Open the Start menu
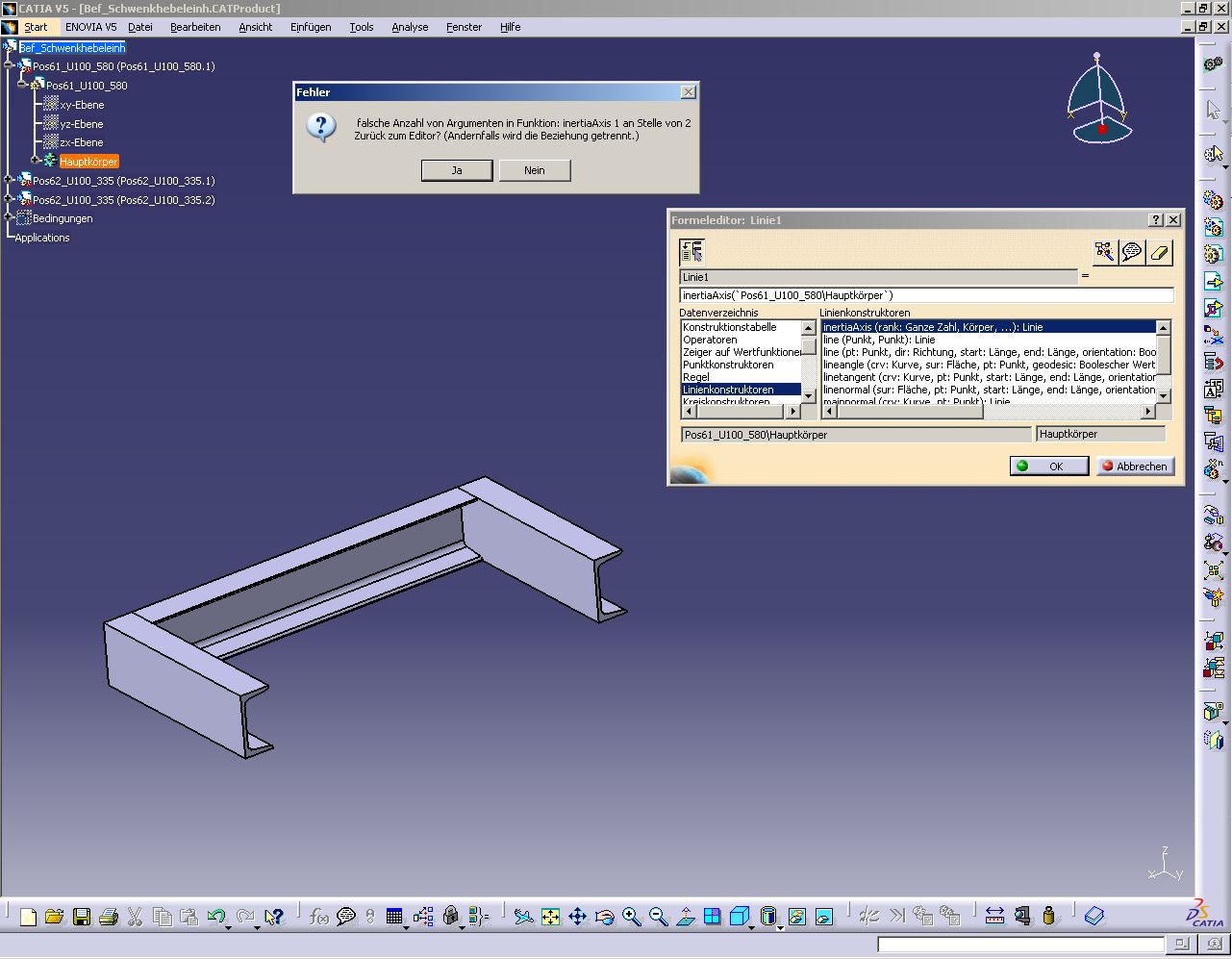Image resolution: width=1232 pixels, height=959 pixels. (36, 27)
